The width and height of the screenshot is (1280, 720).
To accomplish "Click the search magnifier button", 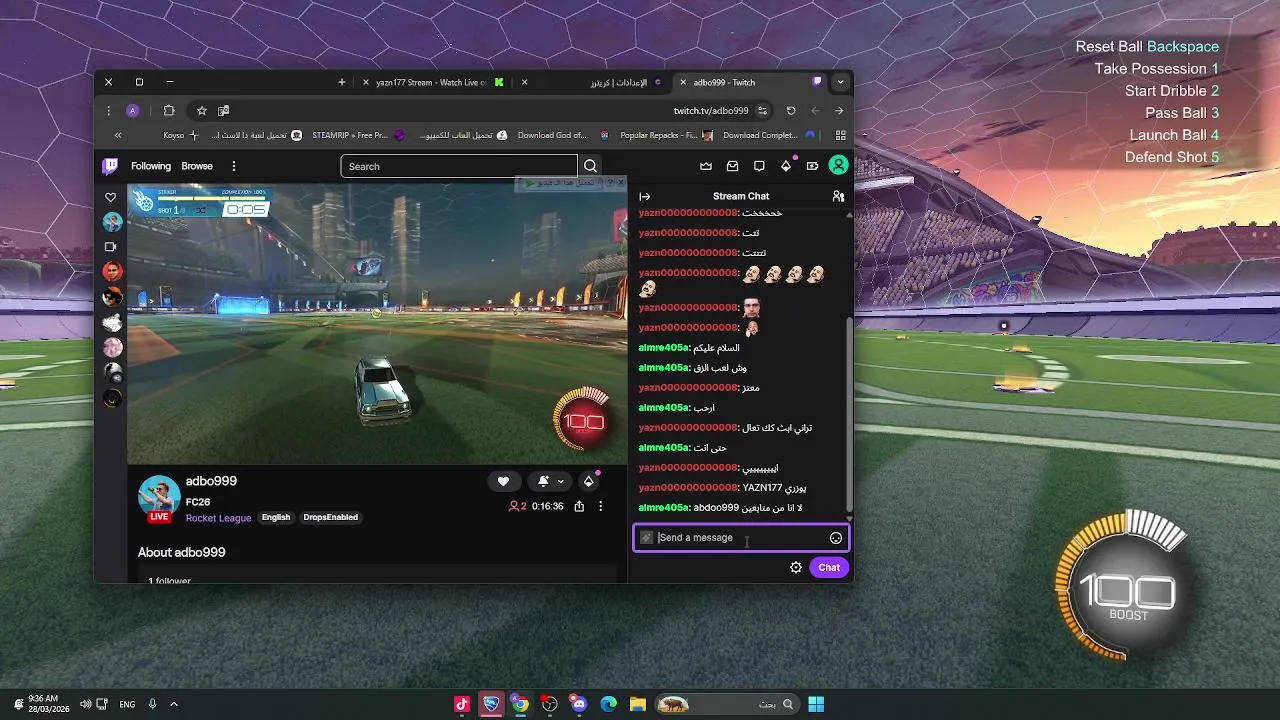I will 590,166.
